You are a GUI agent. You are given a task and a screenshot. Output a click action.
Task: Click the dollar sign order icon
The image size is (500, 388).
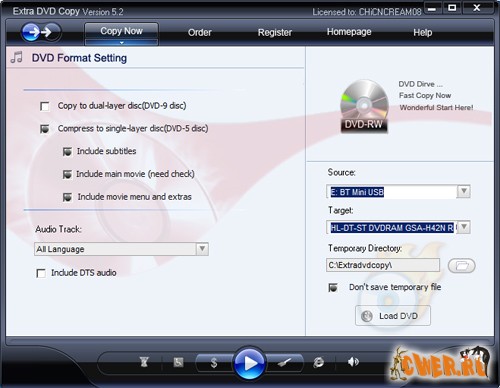tap(214, 362)
